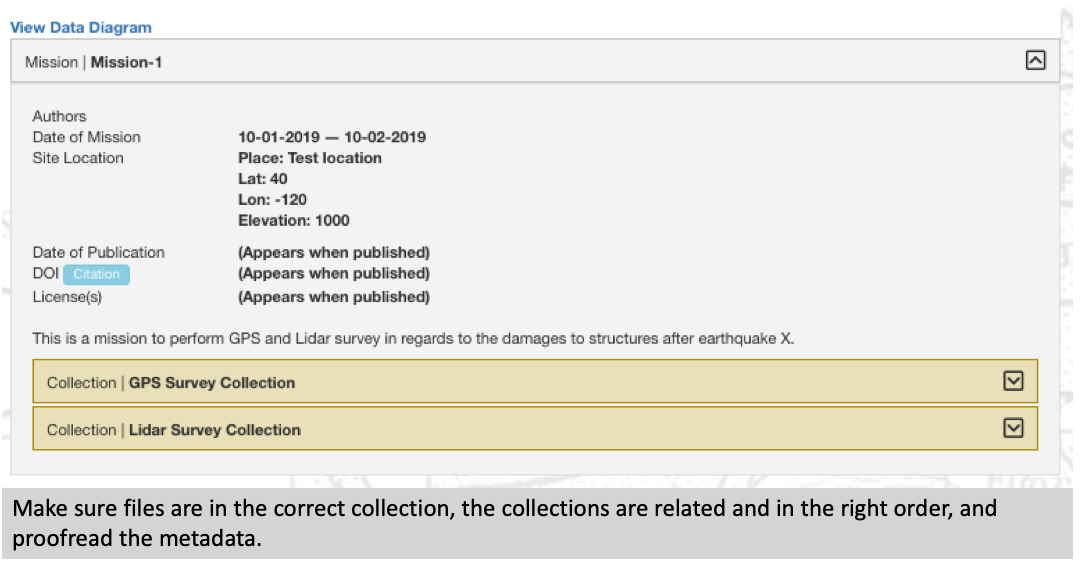The height and width of the screenshot is (568, 1081).
Task: Click the proofread metadata instruction caption
Action: pyautogui.click(x=505, y=523)
